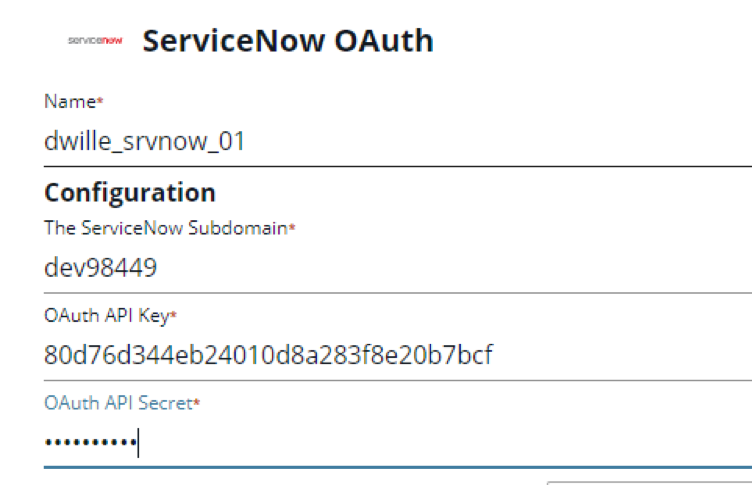Image resolution: width=752 pixels, height=485 pixels.
Task: Click the blue active underline below API Secret
Action: tap(398, 467)
